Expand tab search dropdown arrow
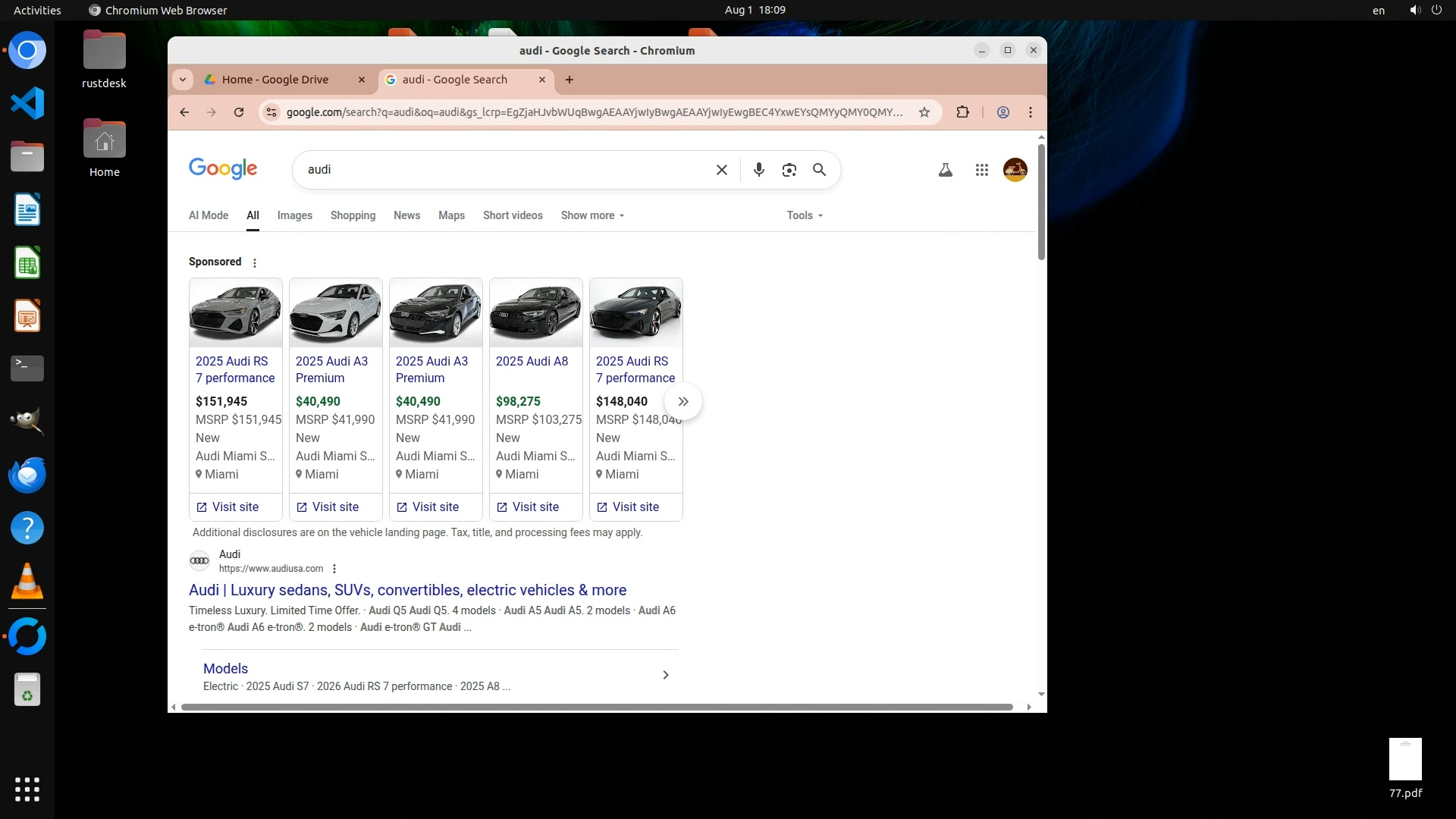 [x=182, y=80]
